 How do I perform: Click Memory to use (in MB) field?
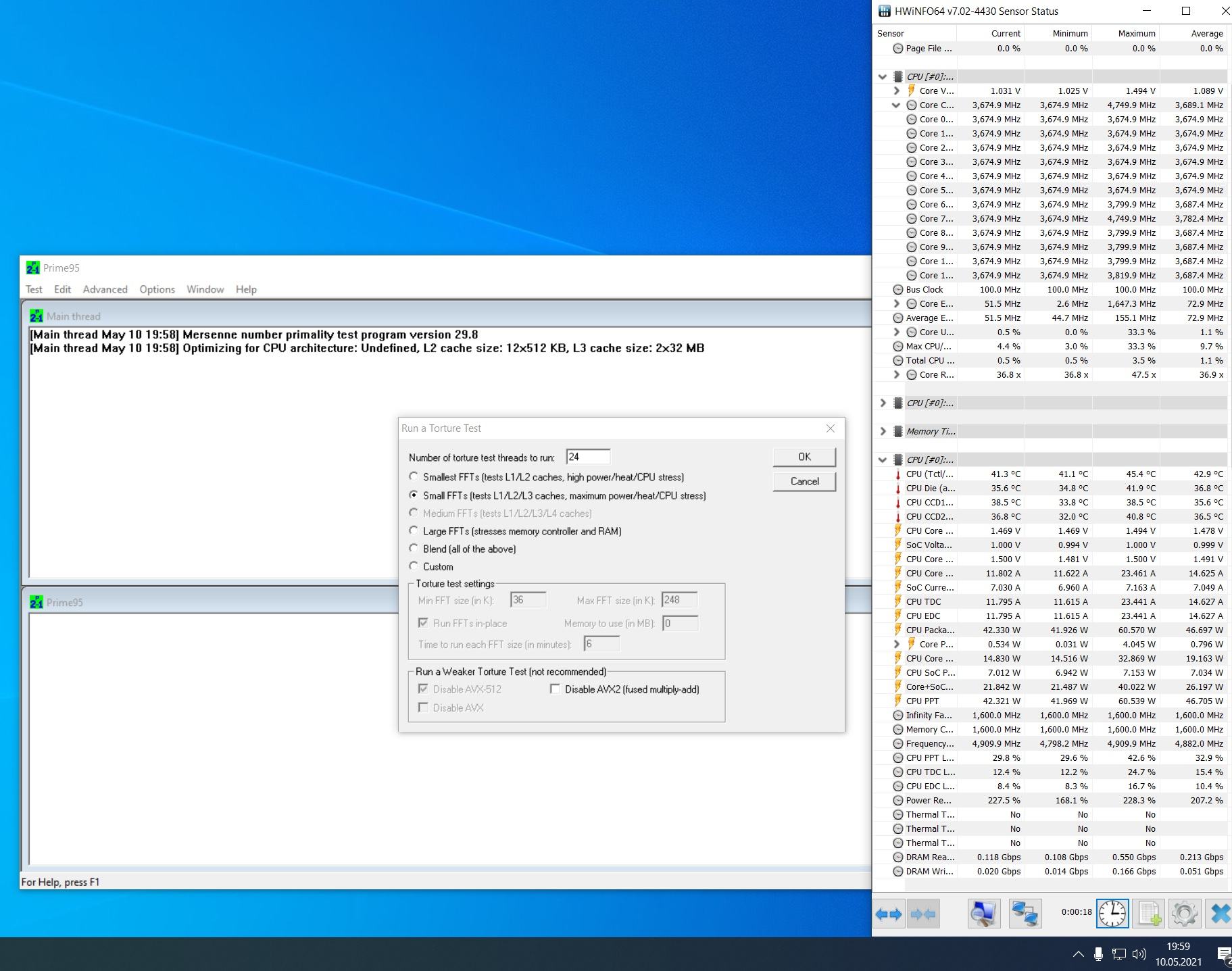[680, 623]
